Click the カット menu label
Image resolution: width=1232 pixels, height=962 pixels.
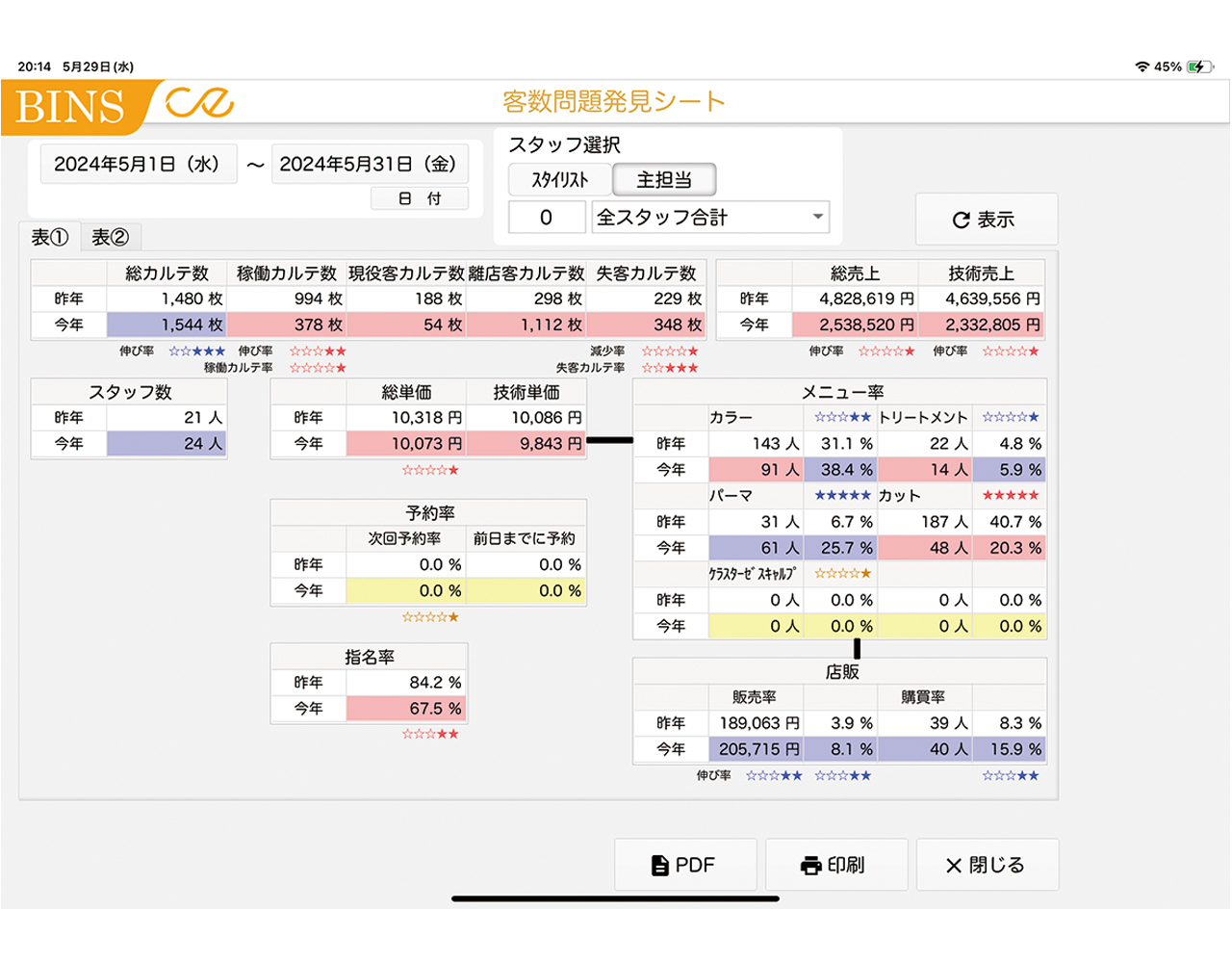[900, 496]
